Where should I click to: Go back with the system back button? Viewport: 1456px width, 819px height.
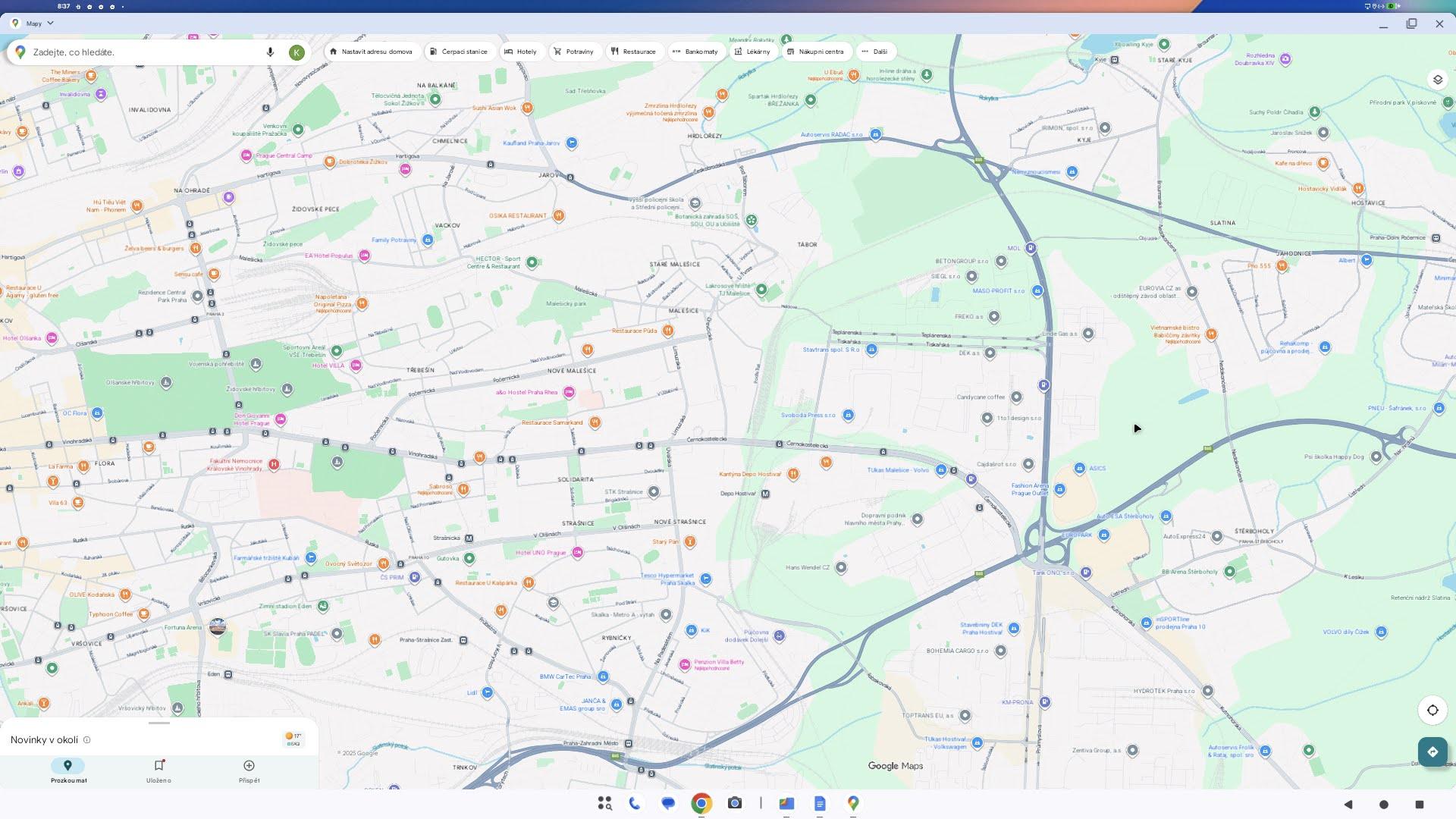point(1348,804)
